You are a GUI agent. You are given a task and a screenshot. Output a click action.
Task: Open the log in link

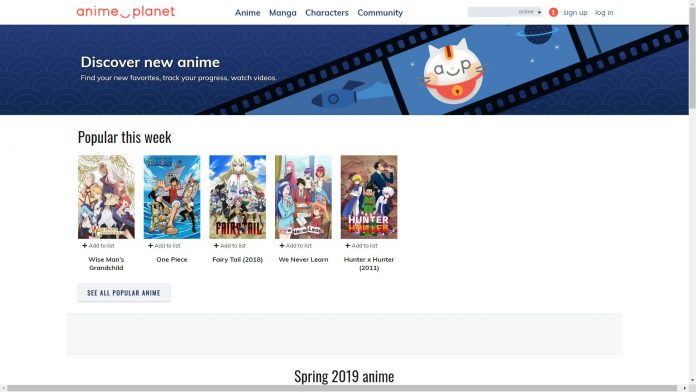click(604, 12)
